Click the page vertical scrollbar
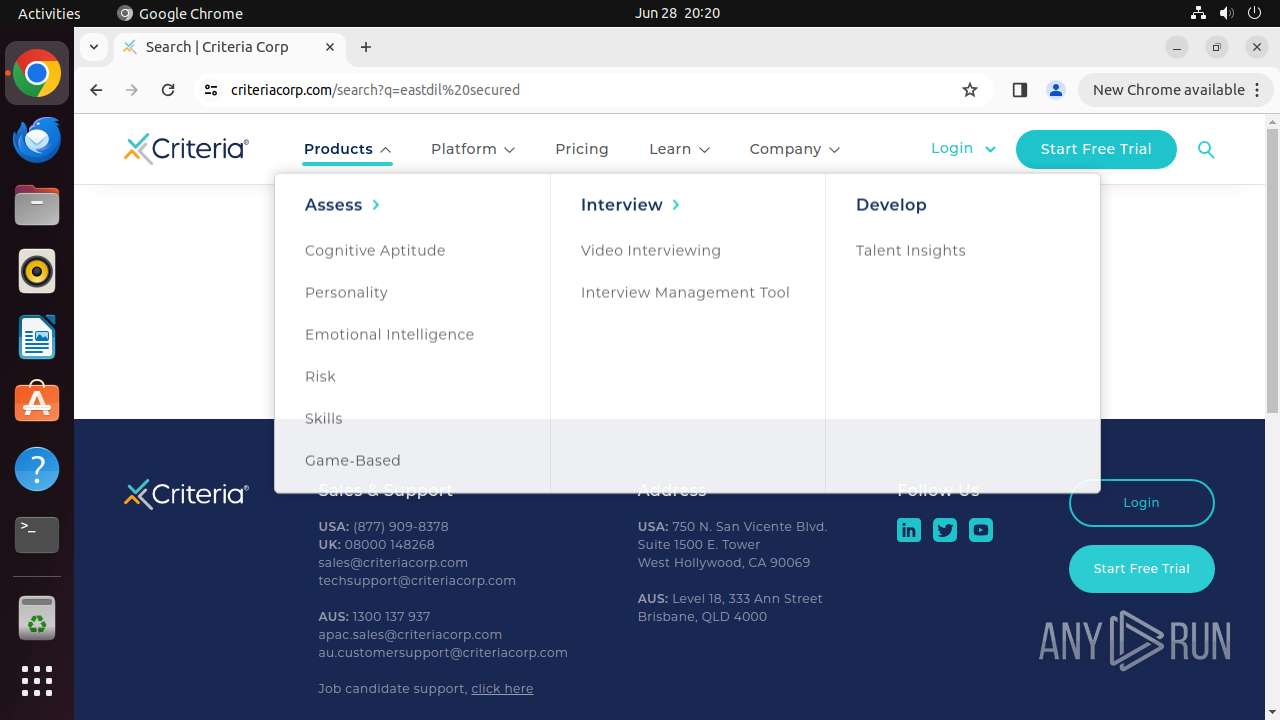The image size is (1280, 720). tap(1272, 270)
